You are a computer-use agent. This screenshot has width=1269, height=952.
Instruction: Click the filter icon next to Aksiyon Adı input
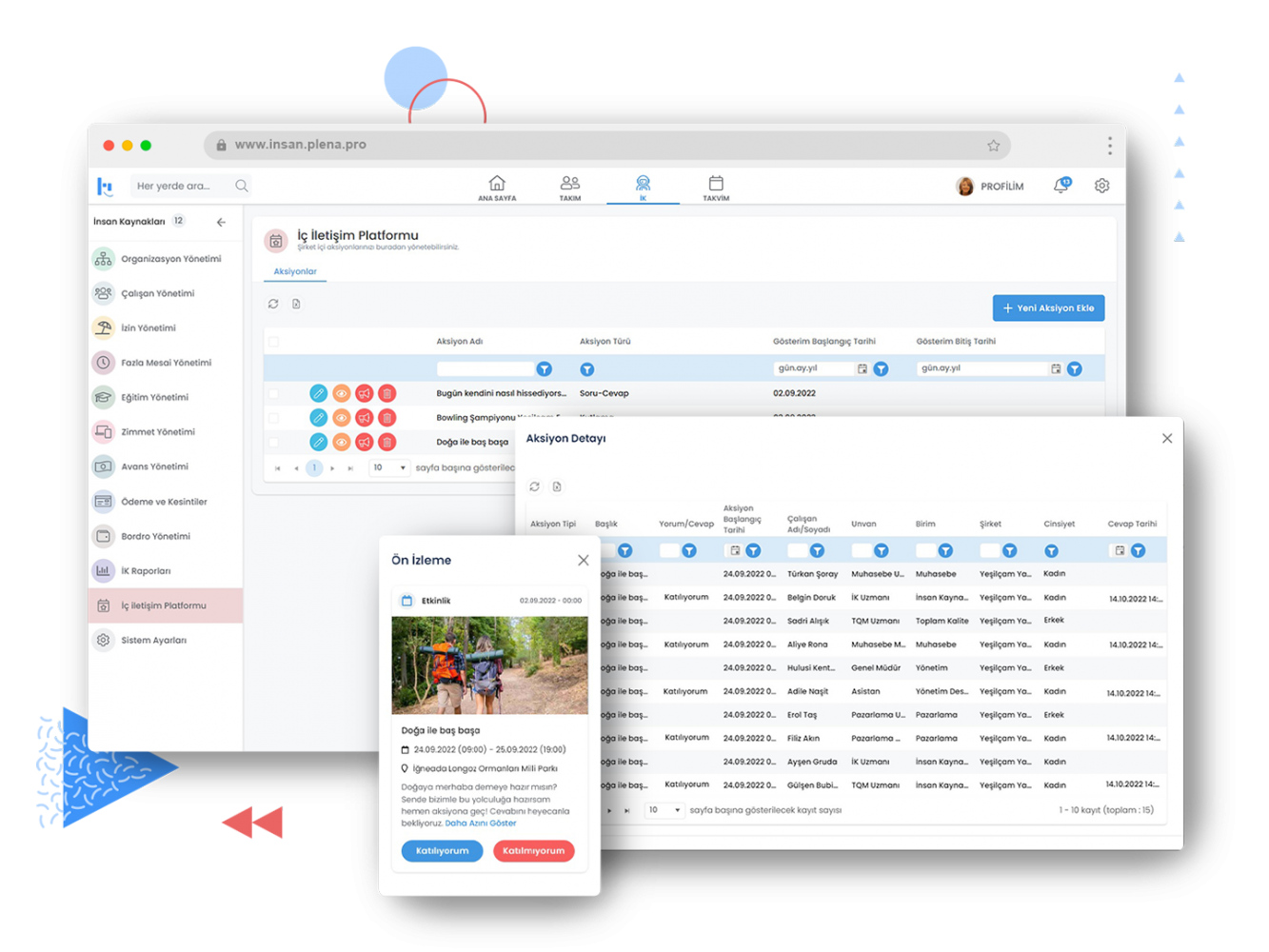544,368
